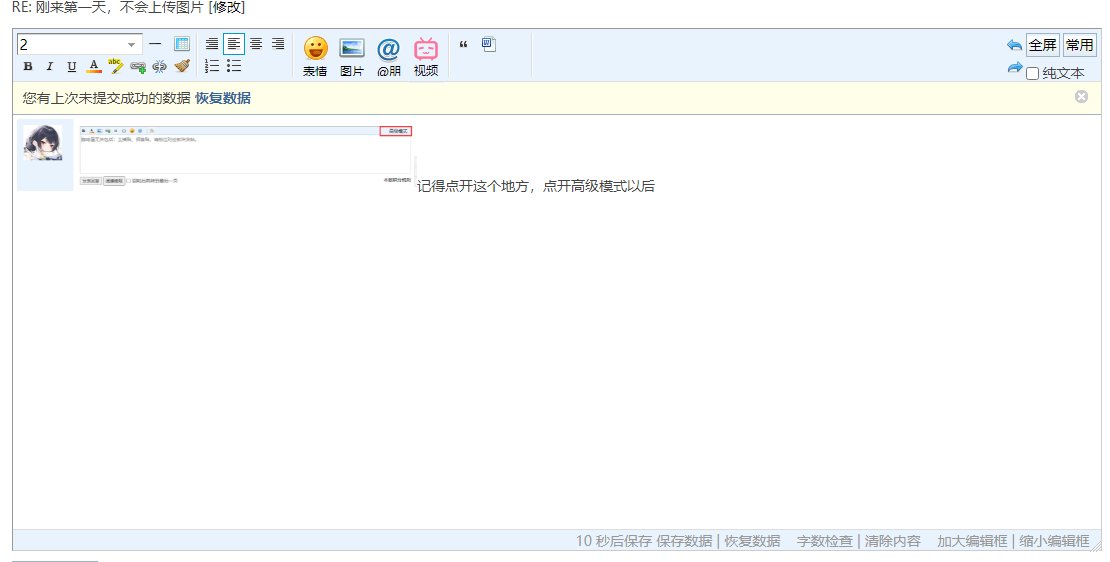Open the 表情 emoticon picker
Screen dimensions: 1110x562
(315, 56)
